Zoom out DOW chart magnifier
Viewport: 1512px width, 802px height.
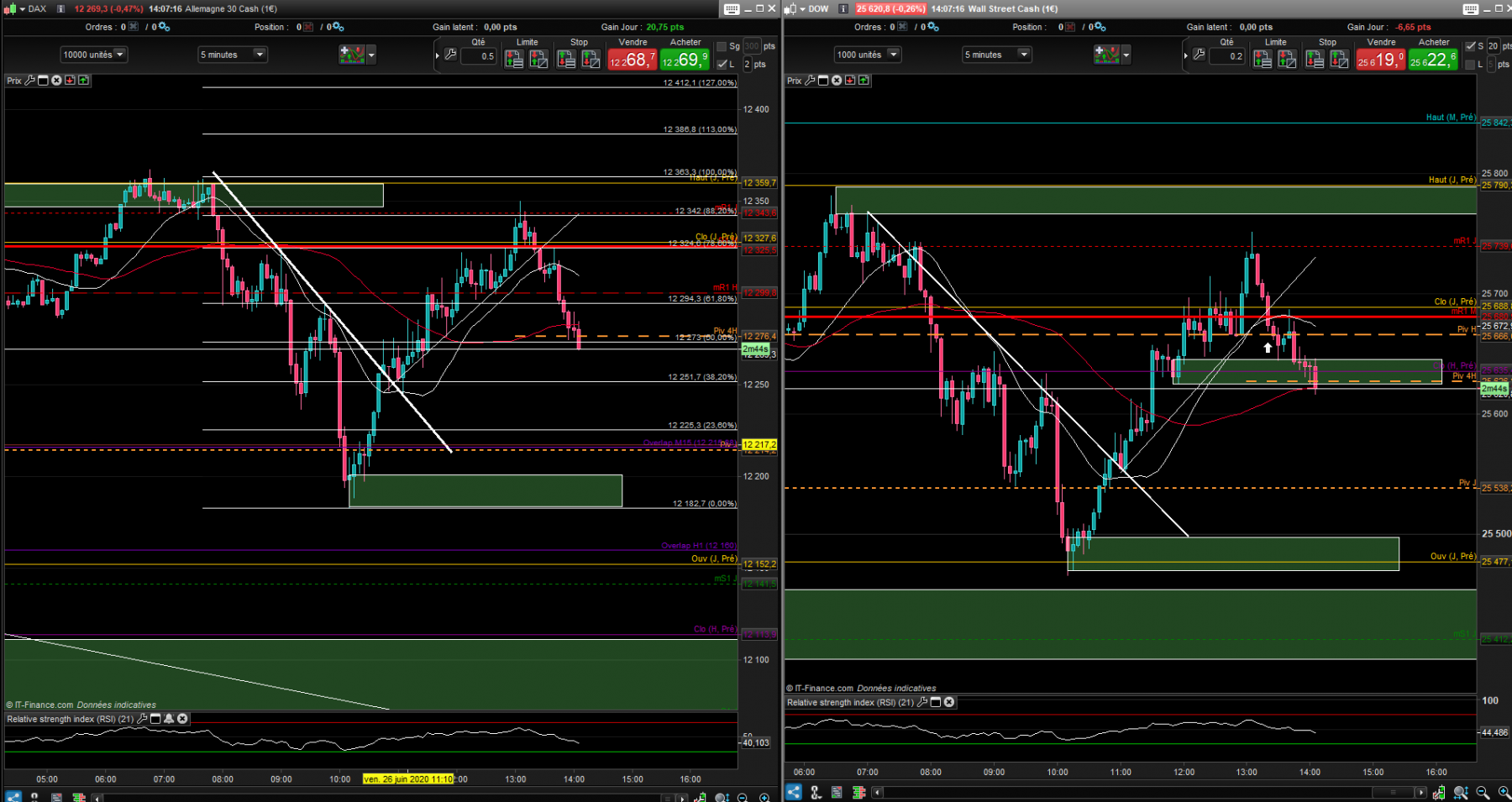coord(1483,792)
